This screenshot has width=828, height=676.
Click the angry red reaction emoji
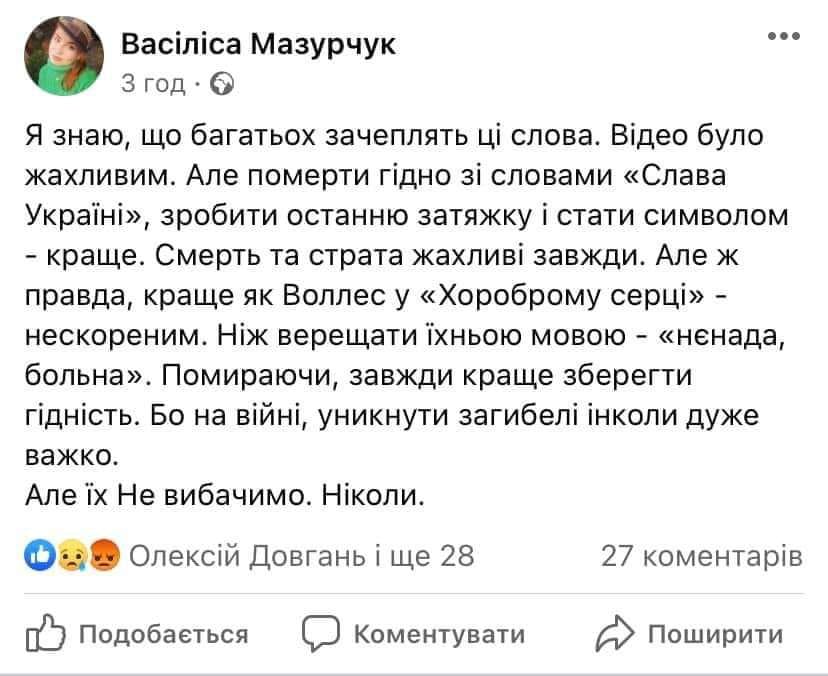103,555
